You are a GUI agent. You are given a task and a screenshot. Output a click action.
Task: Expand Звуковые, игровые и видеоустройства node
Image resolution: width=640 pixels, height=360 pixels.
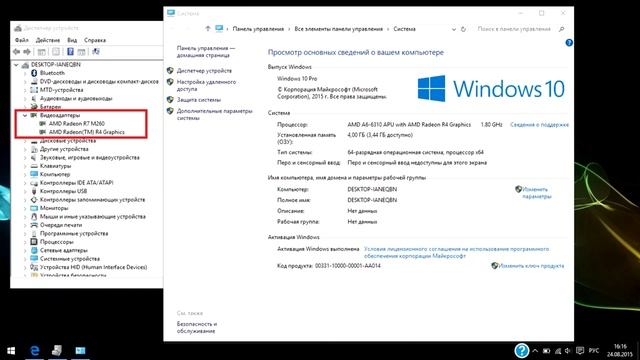[25, 158]
